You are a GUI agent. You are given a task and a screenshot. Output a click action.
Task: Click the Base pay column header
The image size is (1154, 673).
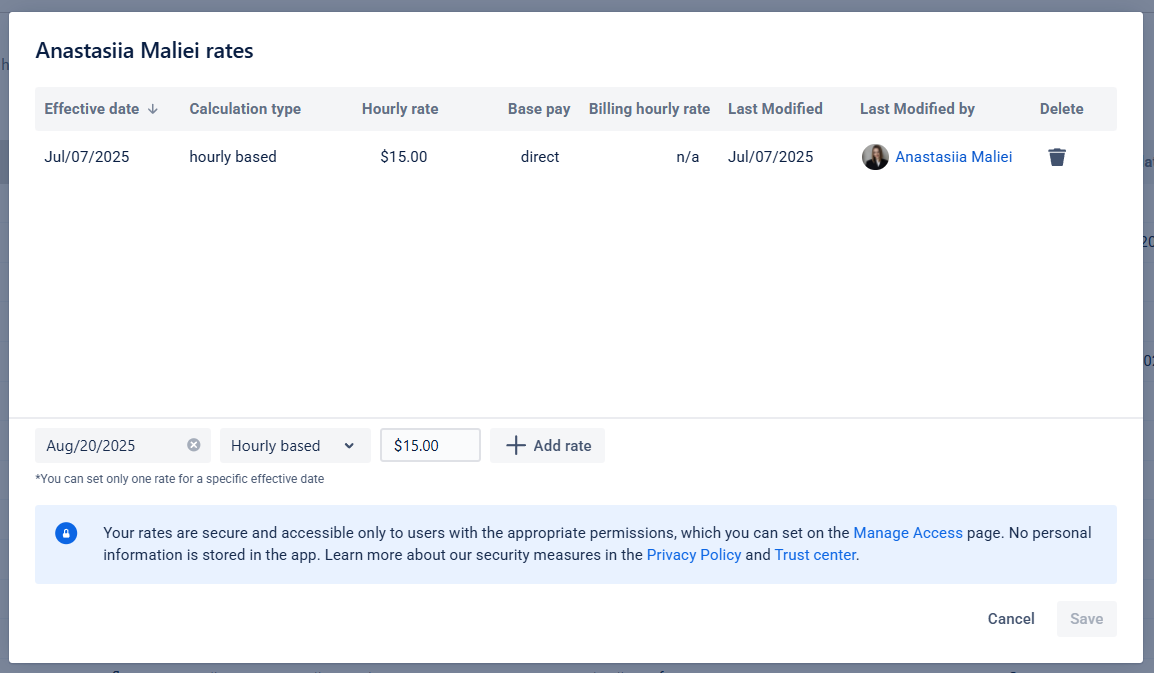point(539,109)
